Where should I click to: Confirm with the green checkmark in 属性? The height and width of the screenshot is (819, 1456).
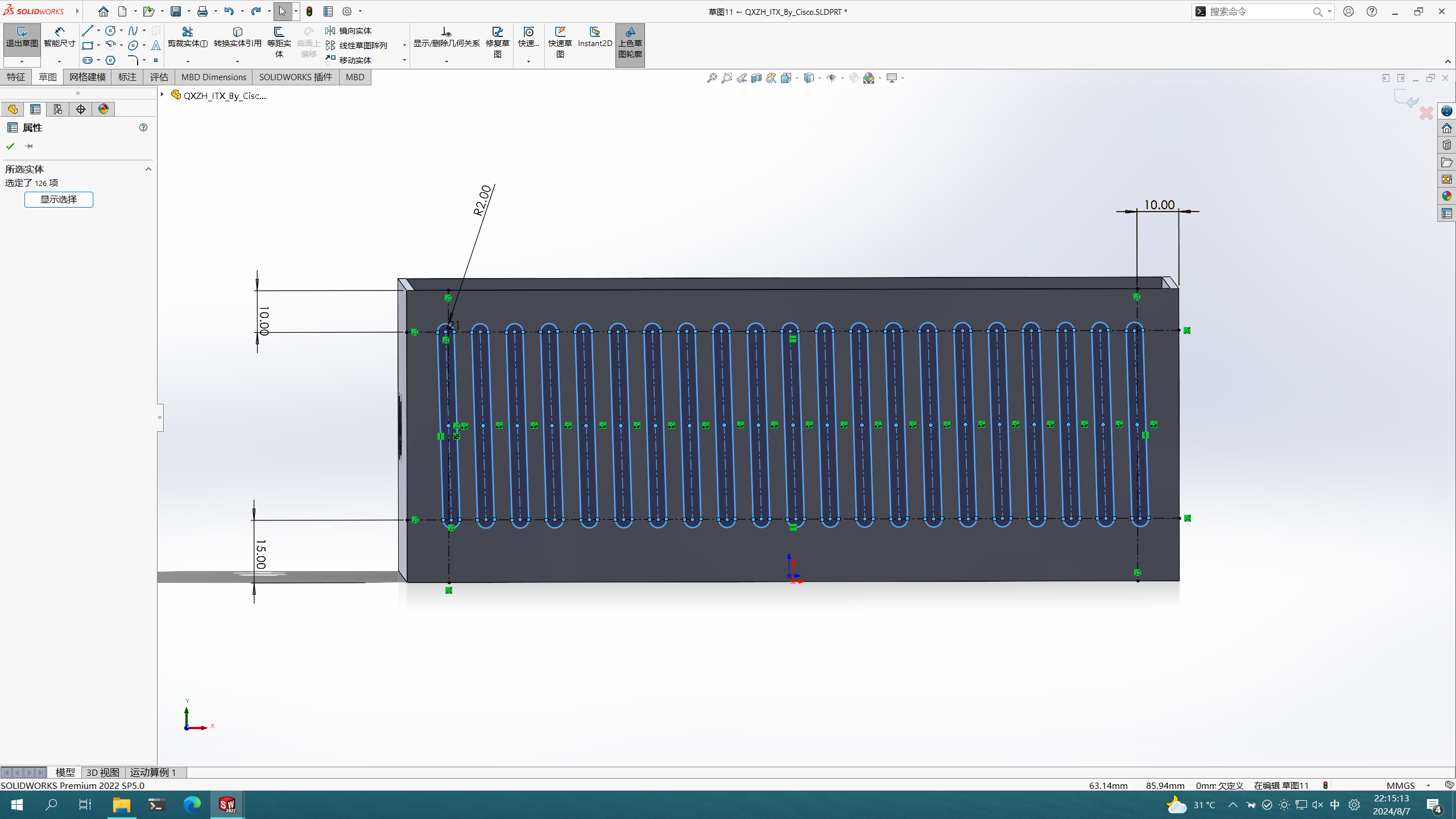pos(10,146)
